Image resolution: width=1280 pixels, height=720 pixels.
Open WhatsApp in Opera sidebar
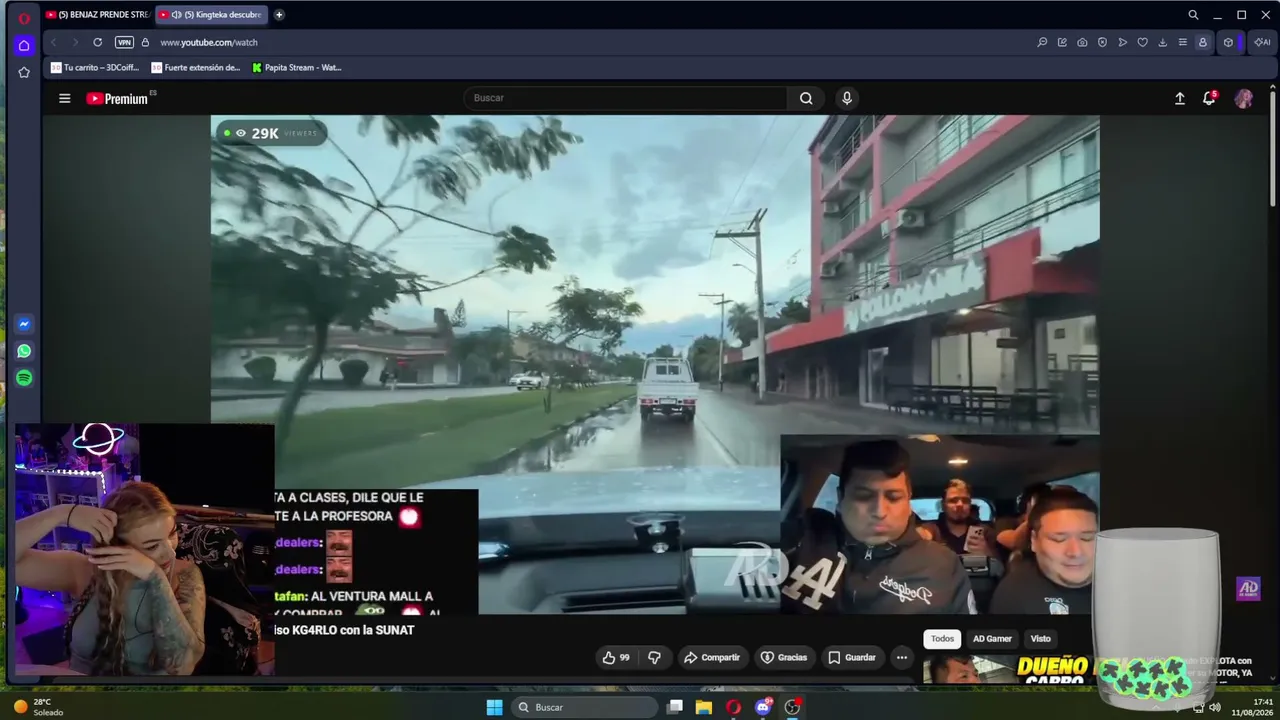[x=24, y=351]
